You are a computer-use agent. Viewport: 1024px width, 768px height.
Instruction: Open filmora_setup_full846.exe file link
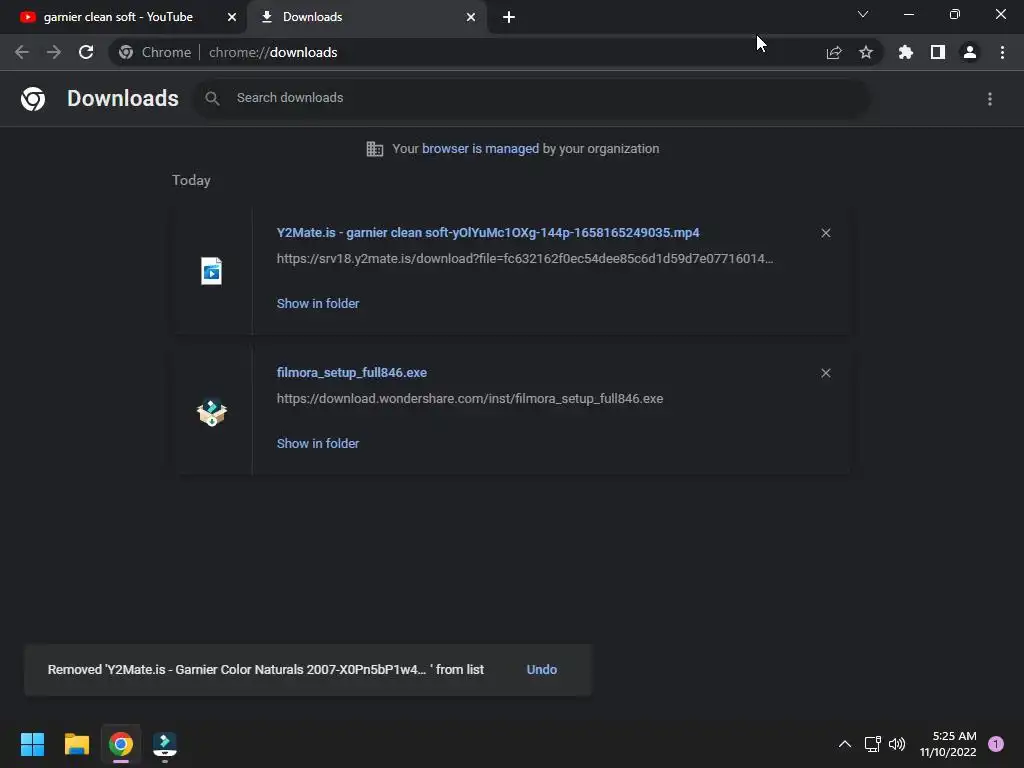pos(351,373)
